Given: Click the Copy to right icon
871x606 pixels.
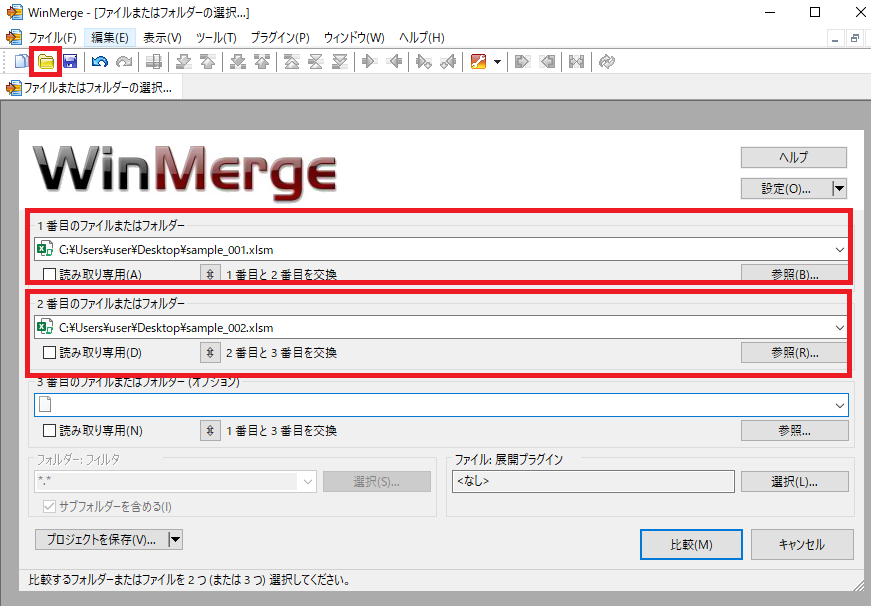Looking at the screenshot, I should click(x=368, y=61).
